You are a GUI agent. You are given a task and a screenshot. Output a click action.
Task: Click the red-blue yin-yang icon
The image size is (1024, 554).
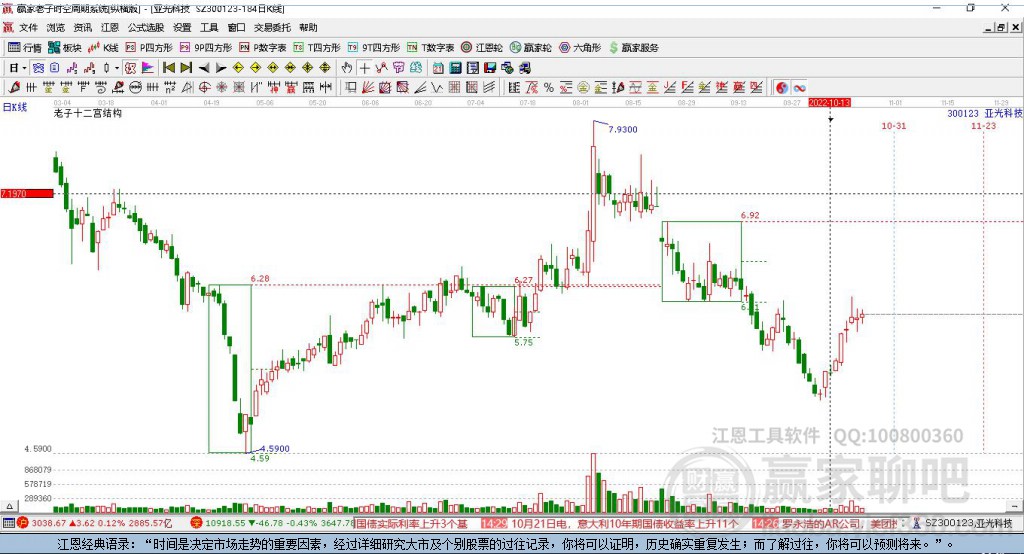coord(782,88)
